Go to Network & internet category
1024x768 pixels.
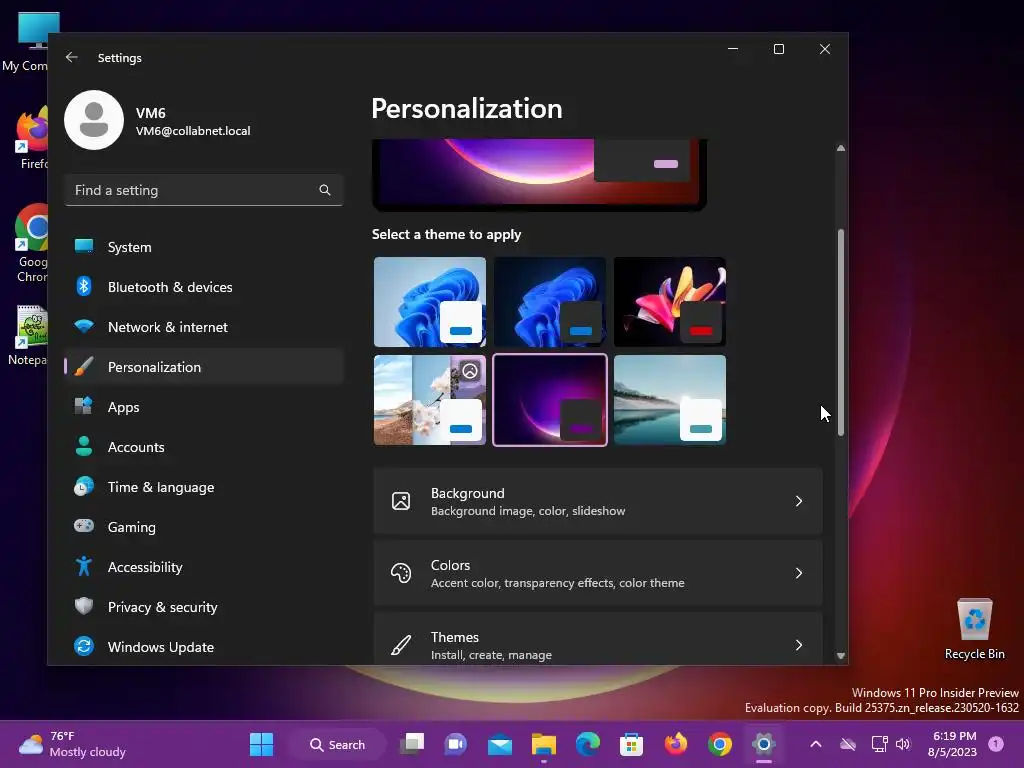(204, 327)
